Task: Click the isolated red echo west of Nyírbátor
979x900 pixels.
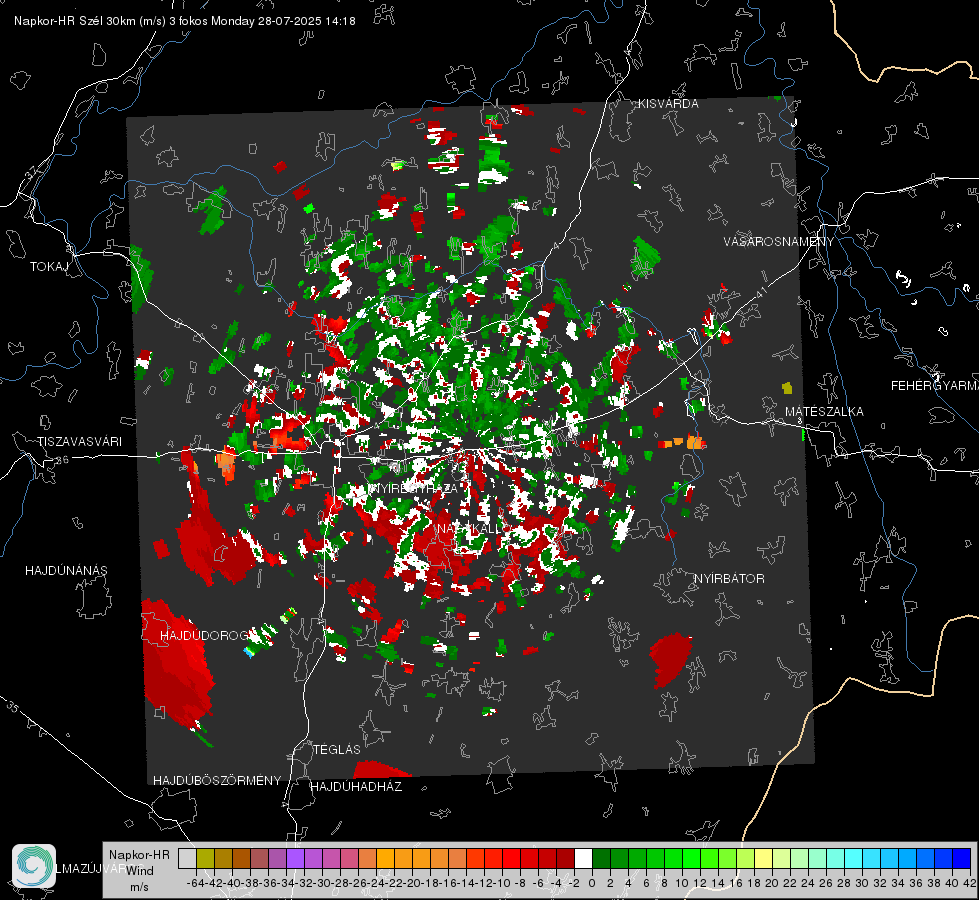Action: 671,660
